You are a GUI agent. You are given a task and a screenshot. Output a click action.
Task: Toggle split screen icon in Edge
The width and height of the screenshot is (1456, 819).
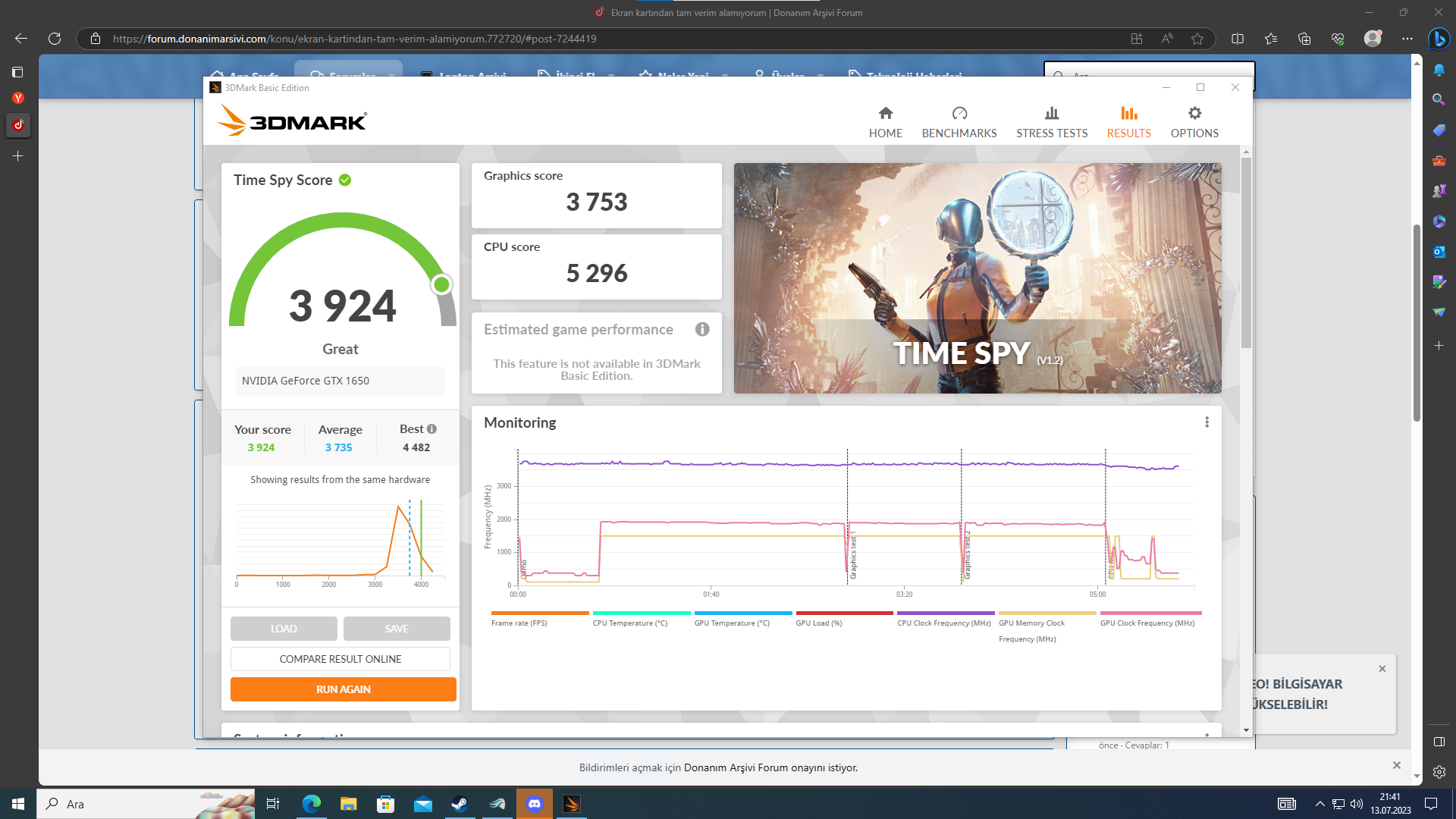pyautogui.click(x=1237, y=39)
